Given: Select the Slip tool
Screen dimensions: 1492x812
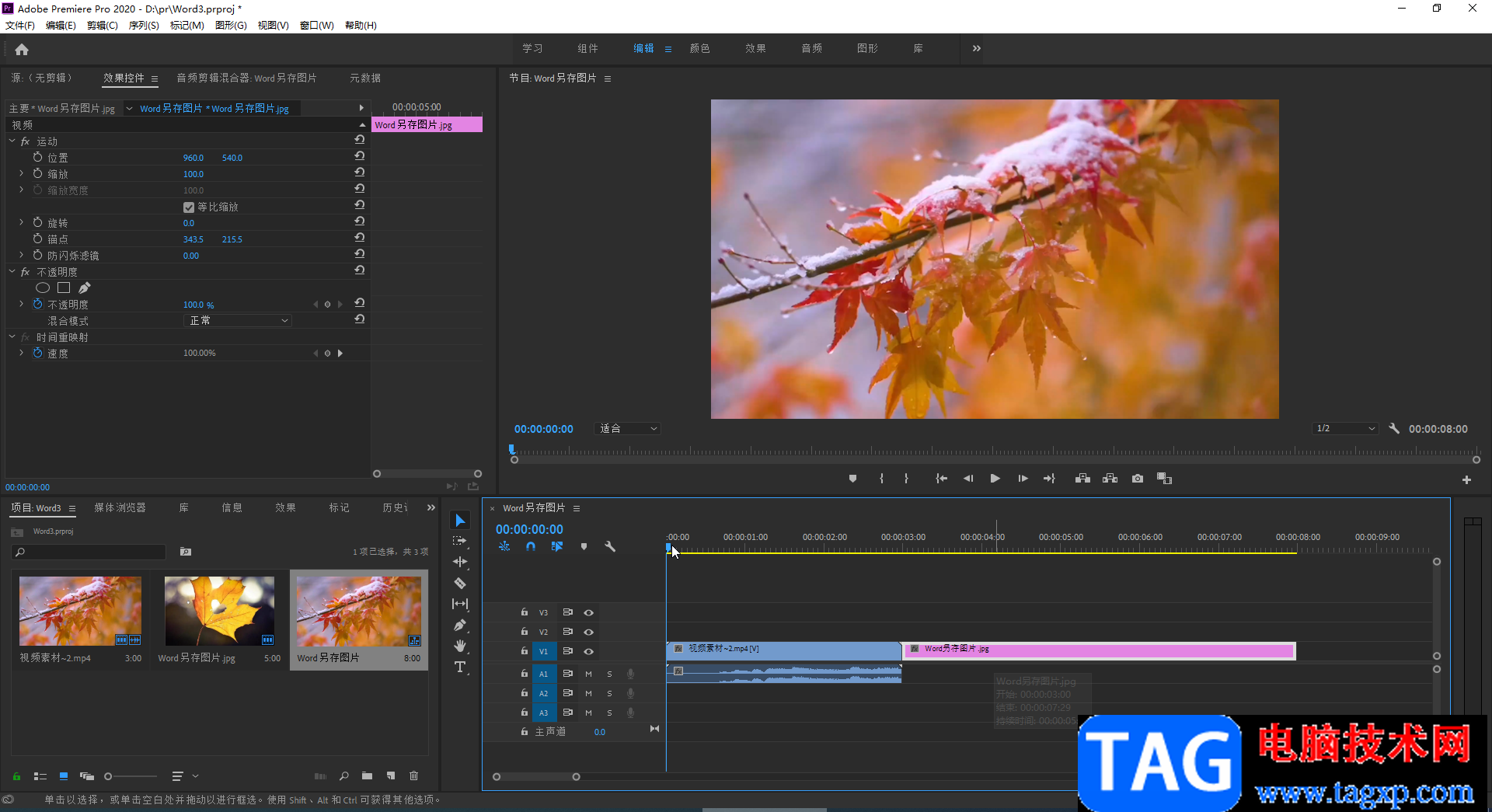Looking at the screenshot, I should coord(460,604).
